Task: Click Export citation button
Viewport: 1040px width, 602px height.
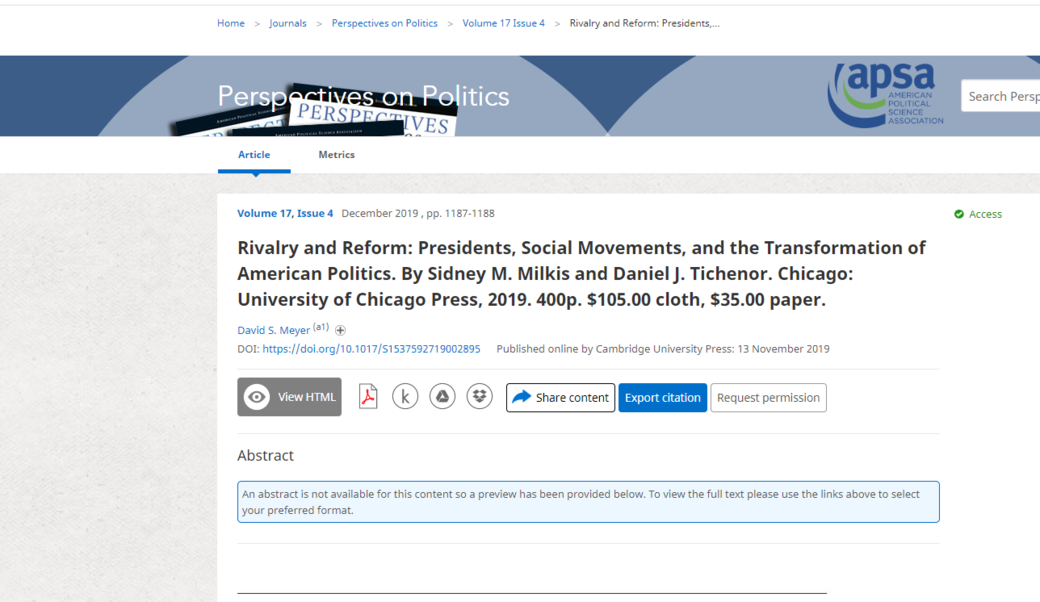Action: point(662,397)
